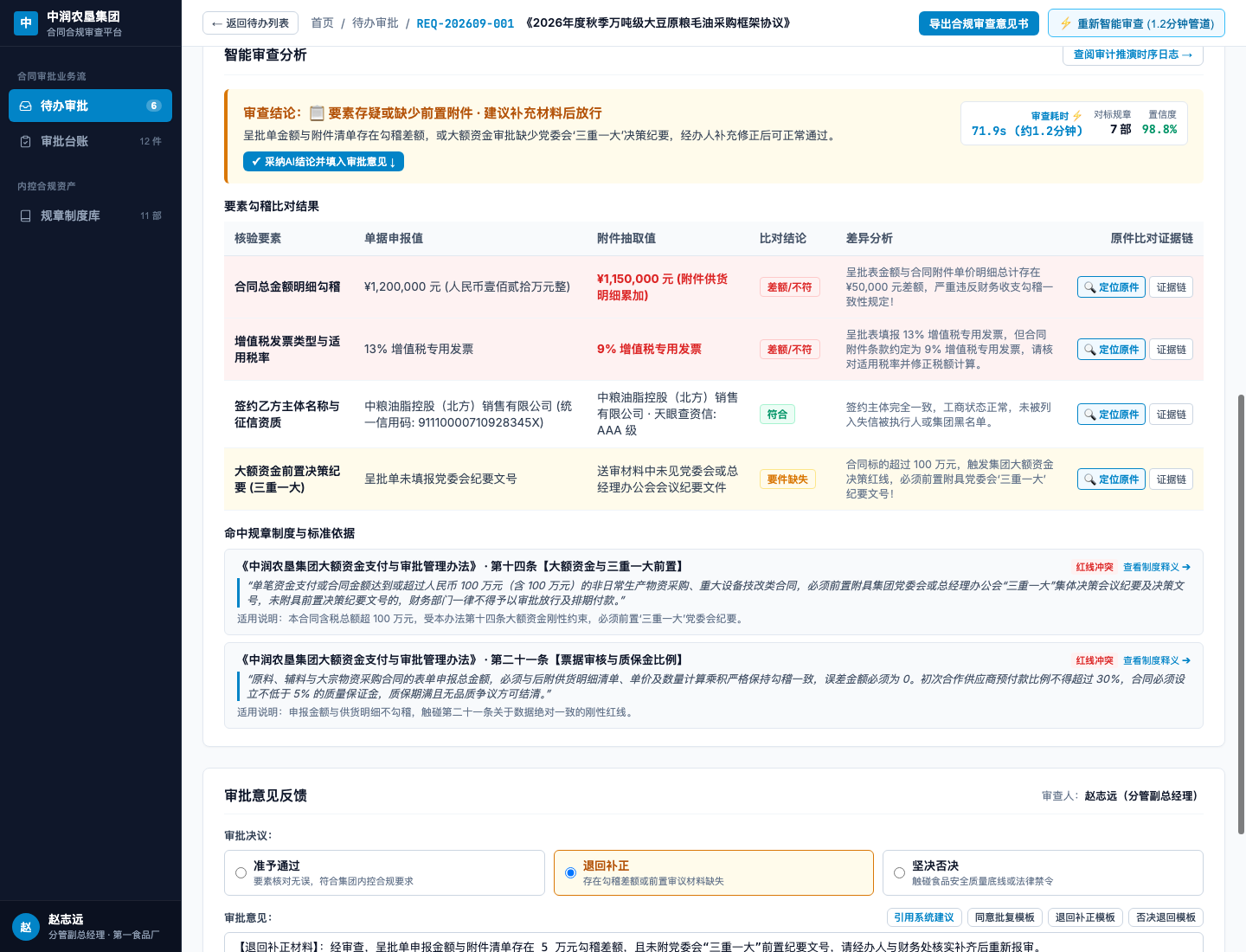Click the 中润农垦集团 logo icon

26,23
